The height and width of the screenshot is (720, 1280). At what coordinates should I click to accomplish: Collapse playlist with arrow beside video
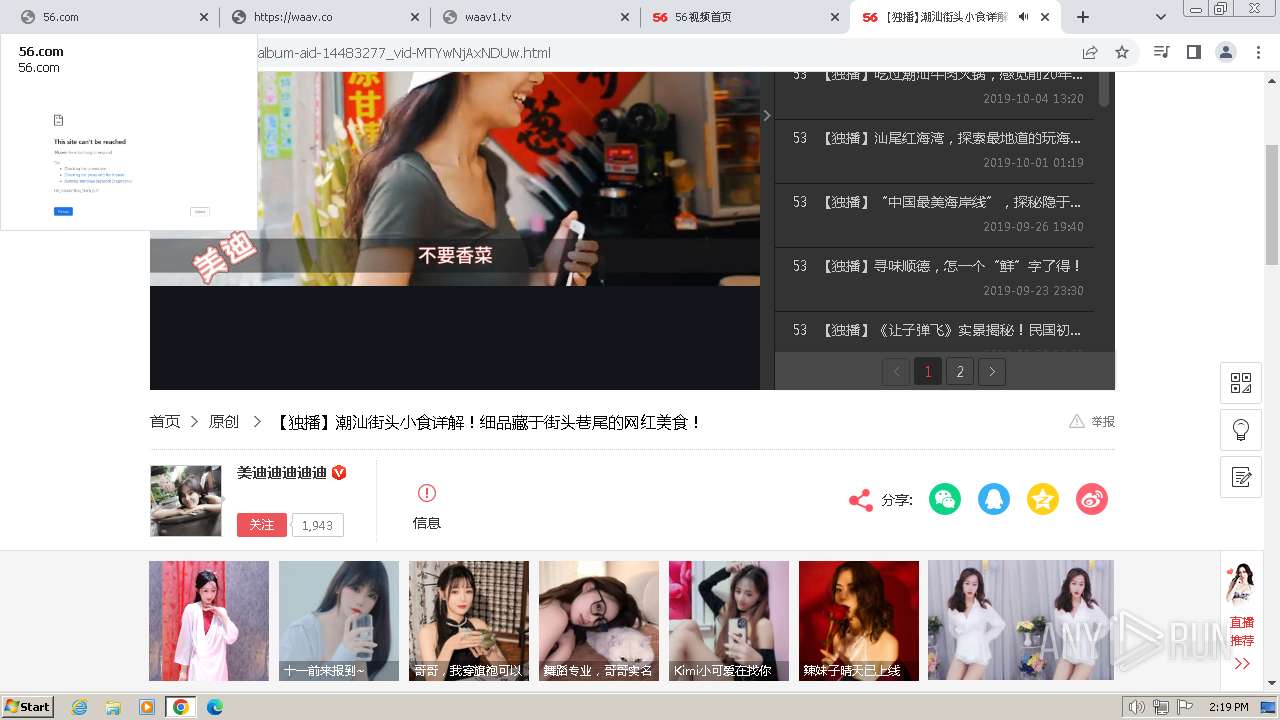(767, 116)
